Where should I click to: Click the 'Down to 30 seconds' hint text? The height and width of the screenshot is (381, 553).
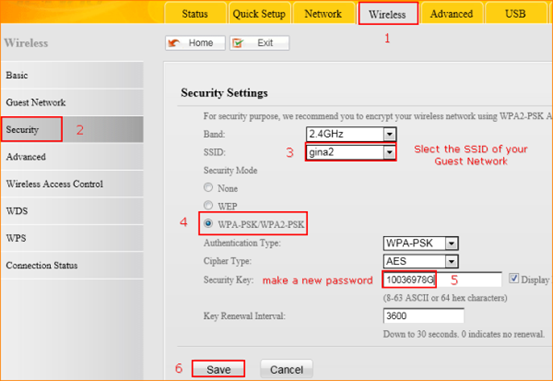(464, 334)
